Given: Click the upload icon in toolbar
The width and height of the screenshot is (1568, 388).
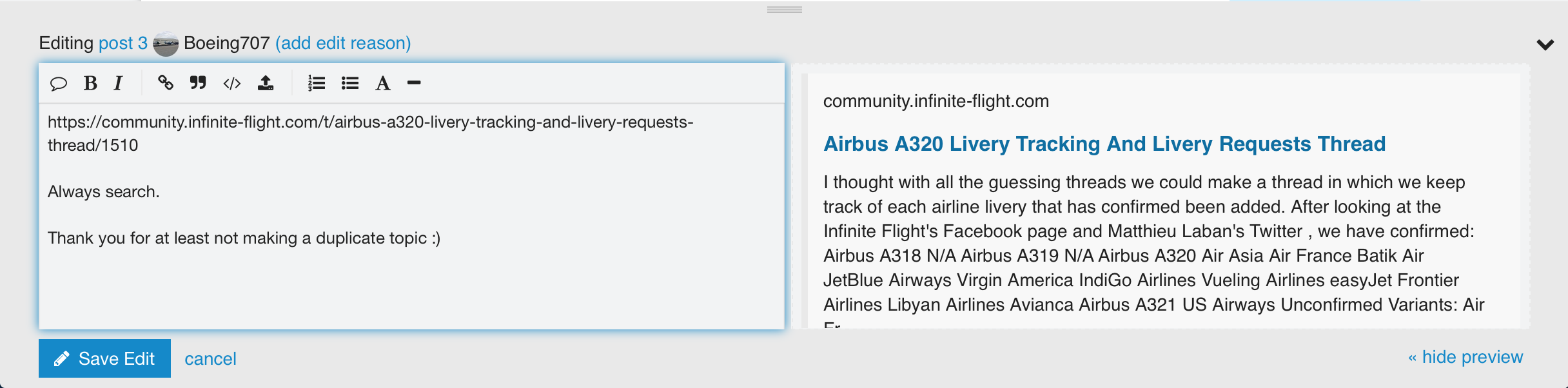Looking at the screenshot, I should click(266, 83).
